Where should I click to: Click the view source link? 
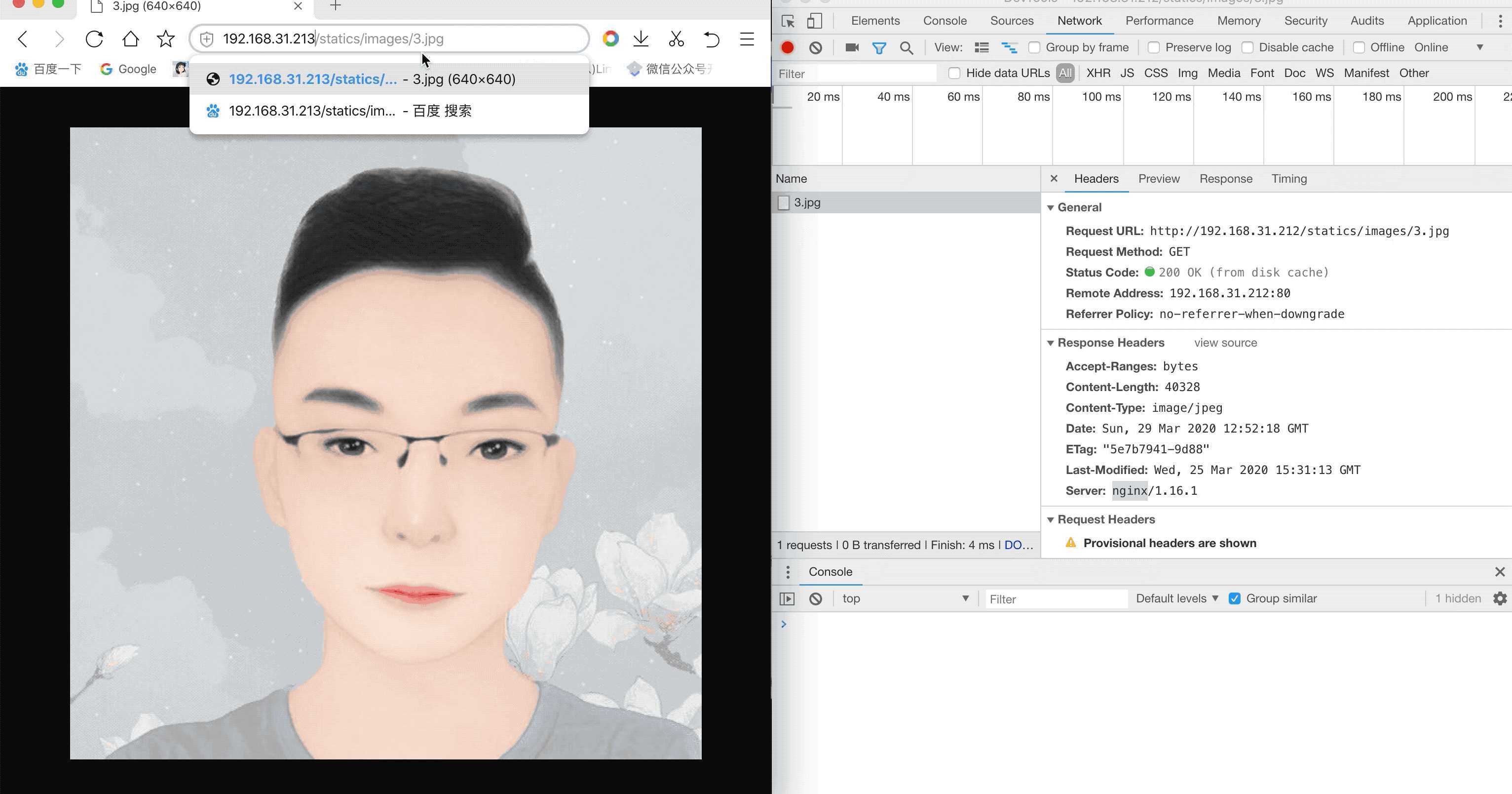tap(1225, 343)
